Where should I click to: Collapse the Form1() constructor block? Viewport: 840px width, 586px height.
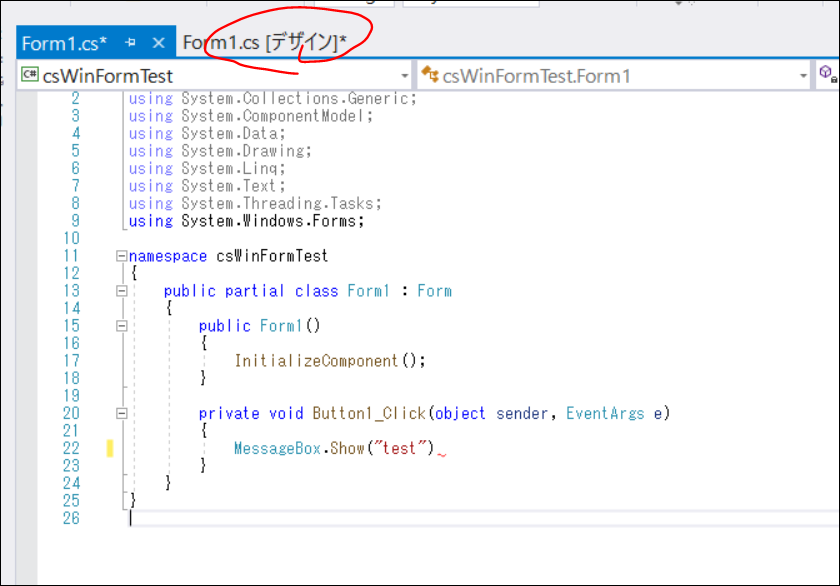pyautogui.click(x=122, y=326)
